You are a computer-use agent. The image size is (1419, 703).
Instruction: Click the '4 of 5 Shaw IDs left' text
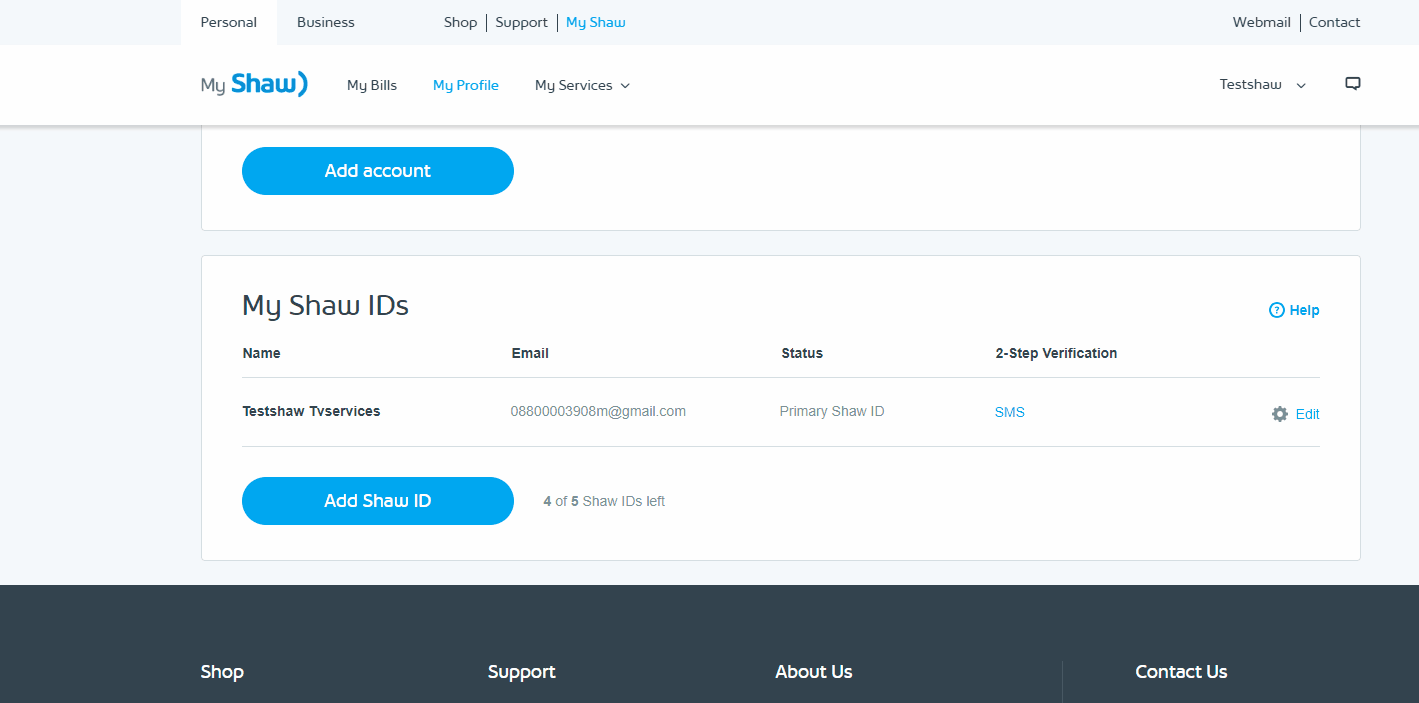(x=604, y=501)
